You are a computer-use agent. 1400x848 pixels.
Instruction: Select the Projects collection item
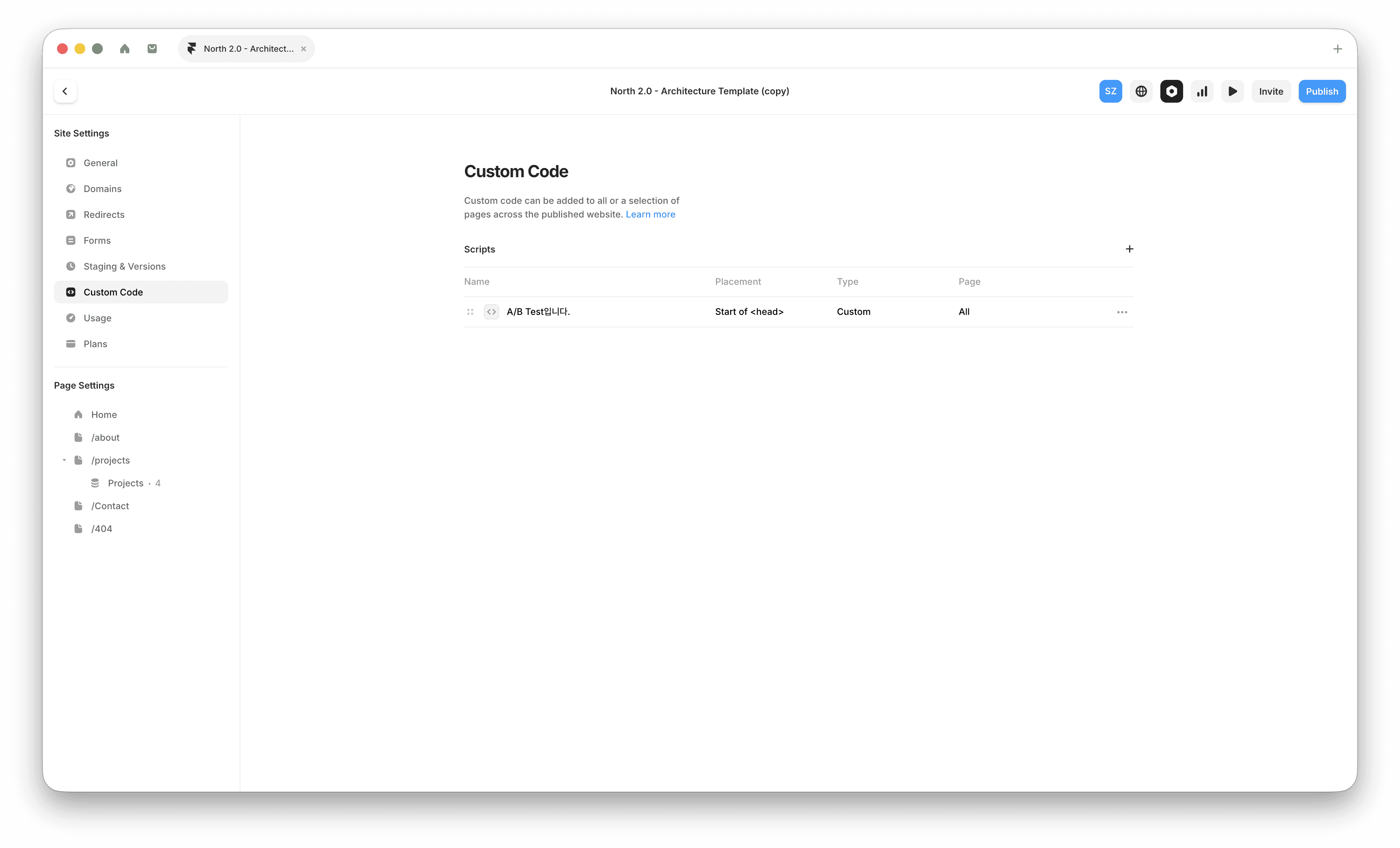[x=126, y=483]
